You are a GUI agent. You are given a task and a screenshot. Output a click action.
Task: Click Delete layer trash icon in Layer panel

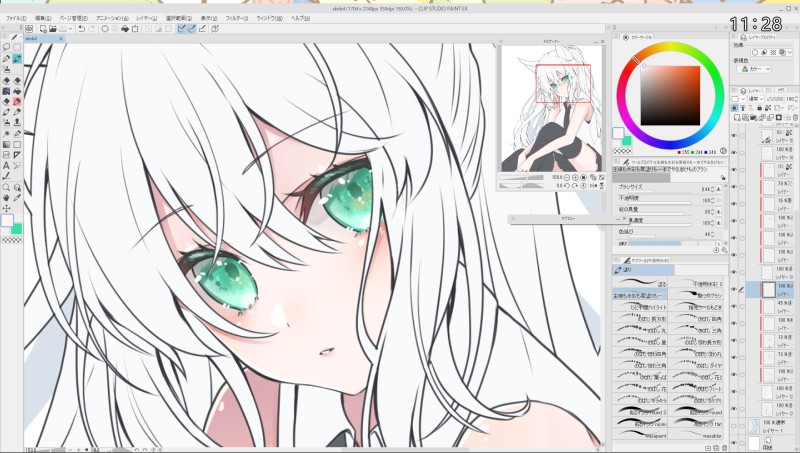pos(795,118)
